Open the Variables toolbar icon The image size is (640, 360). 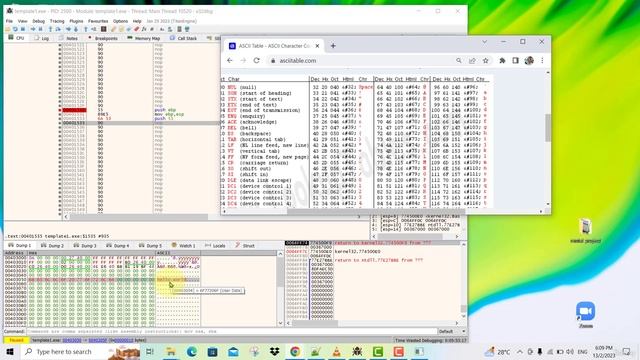(x=152, y=29)
